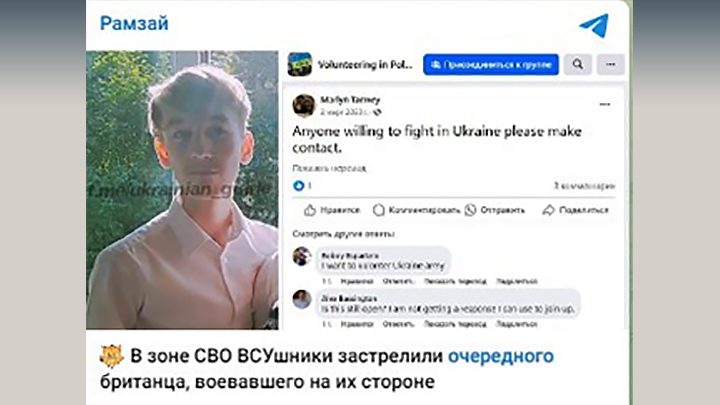Click the Telegram paper plane logo
Viewport: 720px width, 405px height.
(x=593, y=26)
